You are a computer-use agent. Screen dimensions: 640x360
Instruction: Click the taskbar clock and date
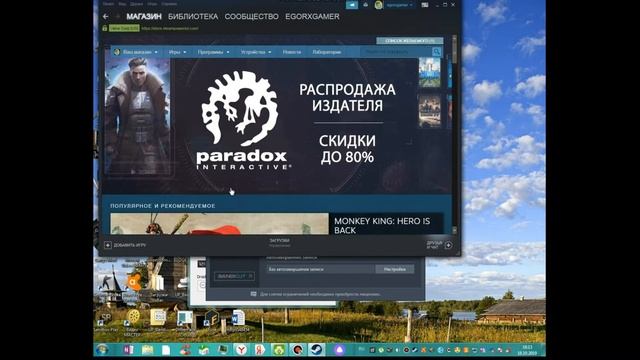coord(527,350)
